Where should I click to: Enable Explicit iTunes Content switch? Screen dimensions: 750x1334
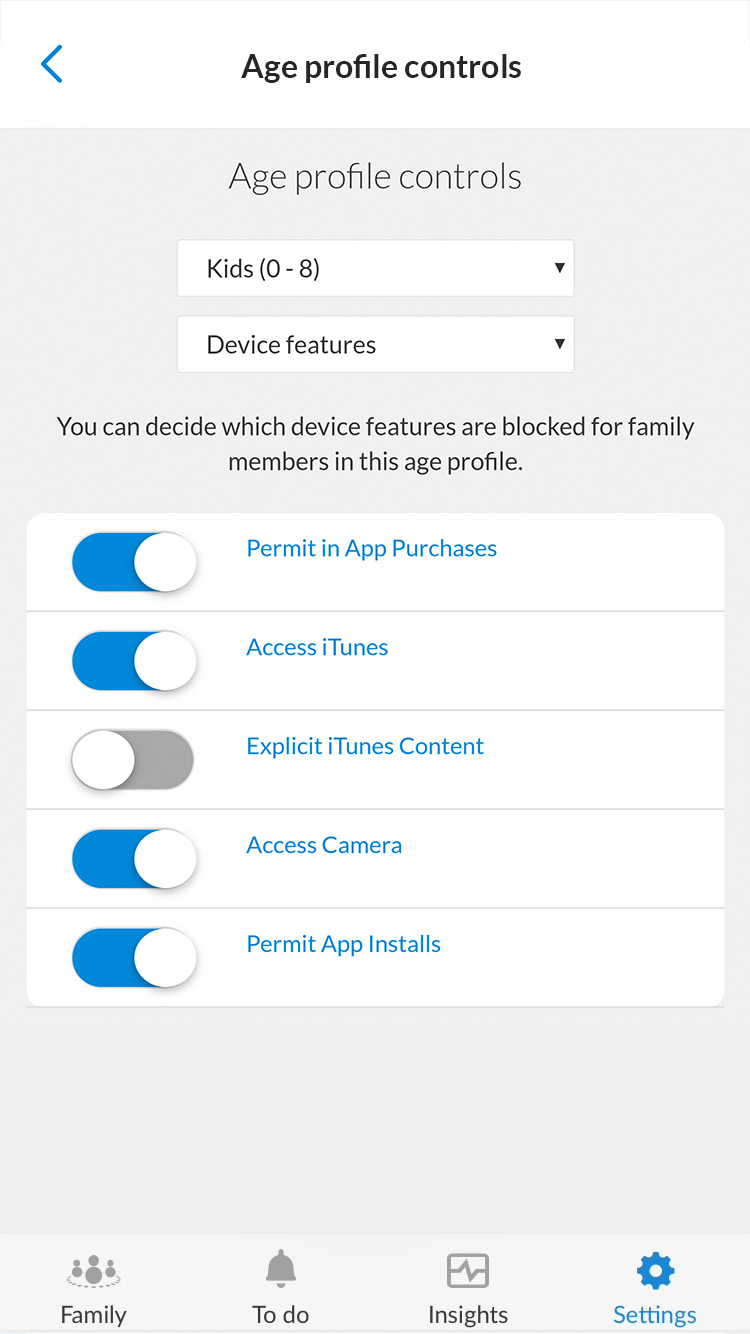132,760
